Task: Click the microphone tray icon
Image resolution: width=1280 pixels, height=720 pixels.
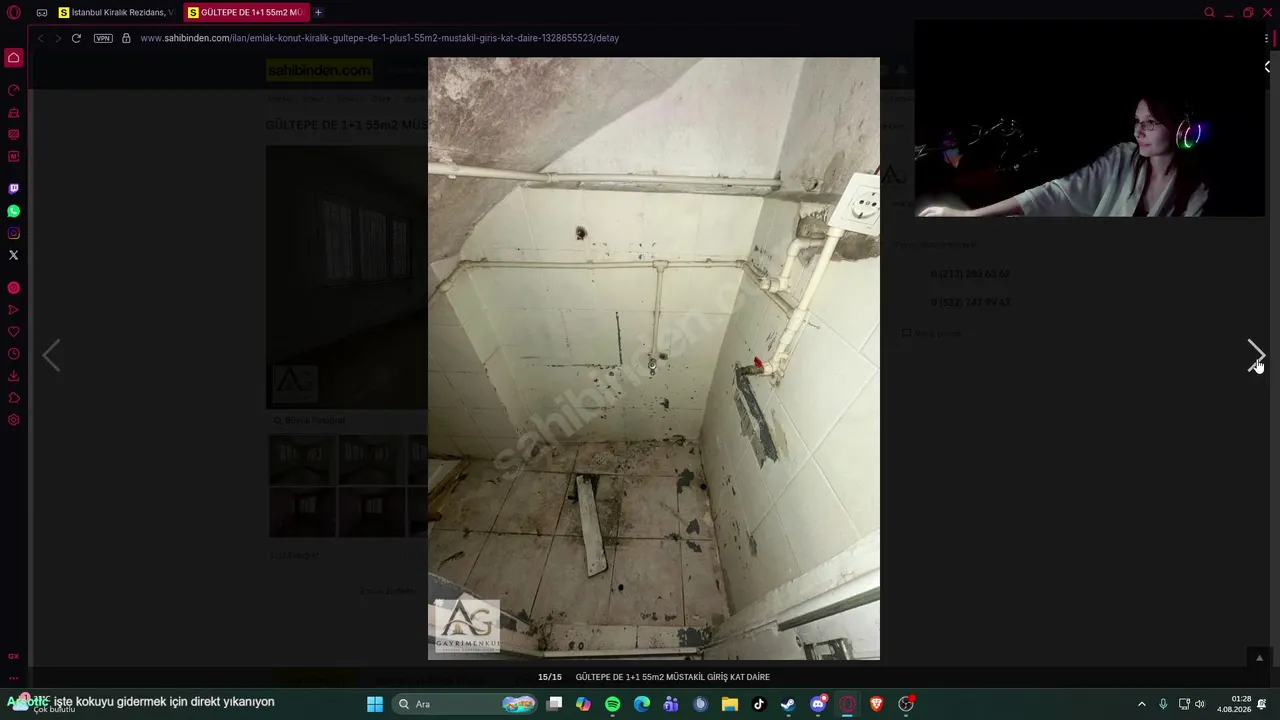Action: [1163, 704]
